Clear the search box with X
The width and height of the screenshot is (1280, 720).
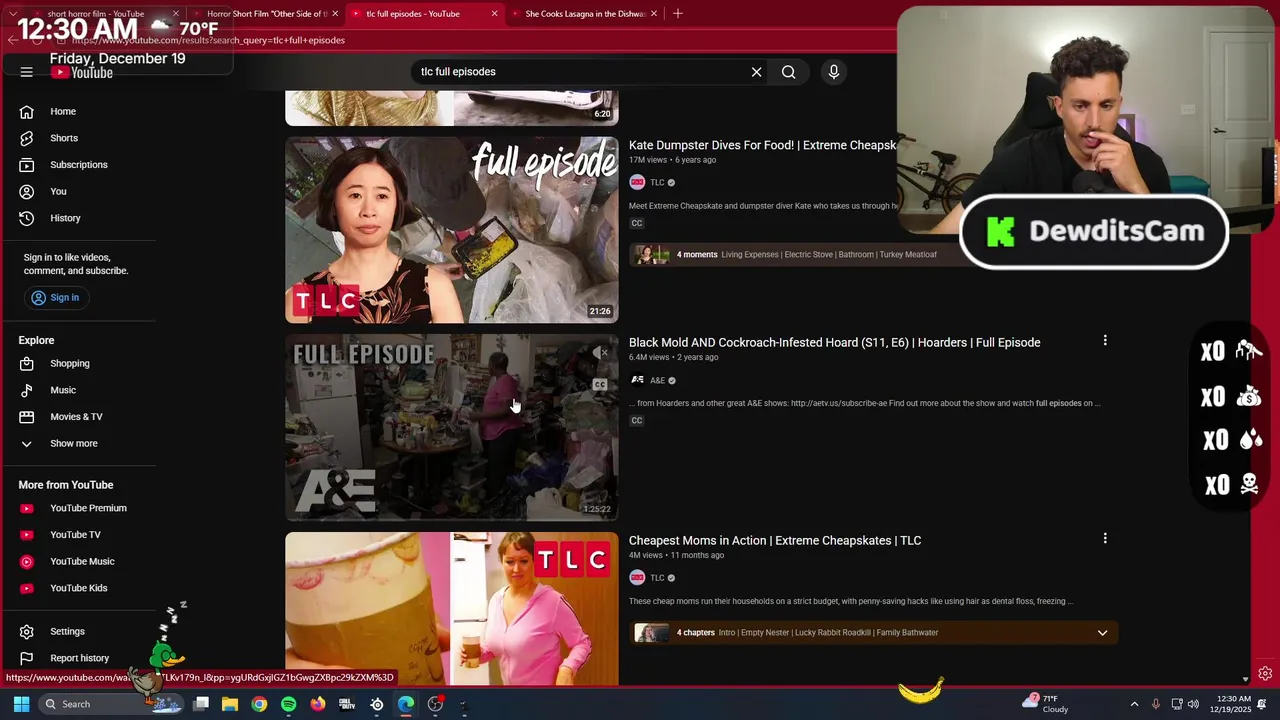pyautogui.click(x=756, y=72)
